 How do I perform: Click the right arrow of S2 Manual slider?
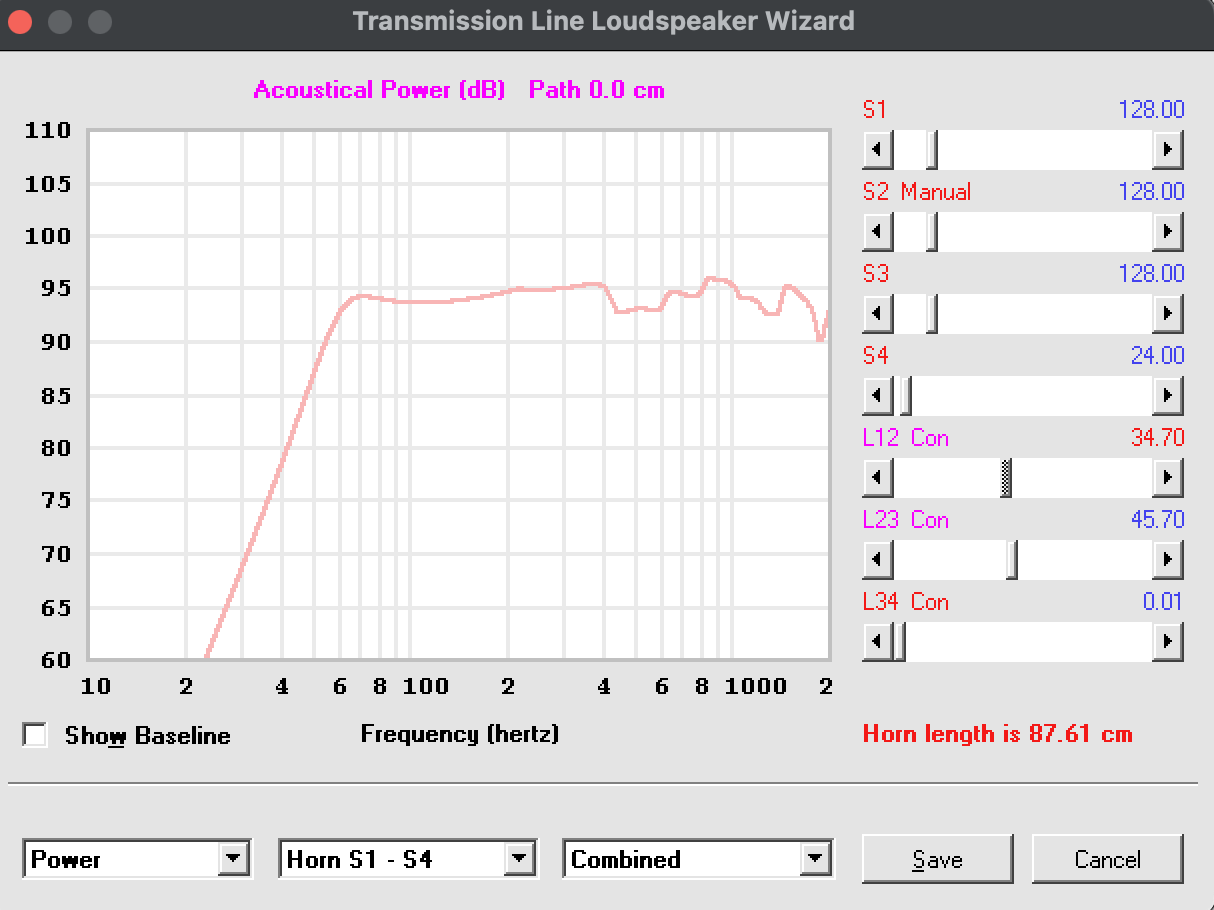pos(1167,233)
